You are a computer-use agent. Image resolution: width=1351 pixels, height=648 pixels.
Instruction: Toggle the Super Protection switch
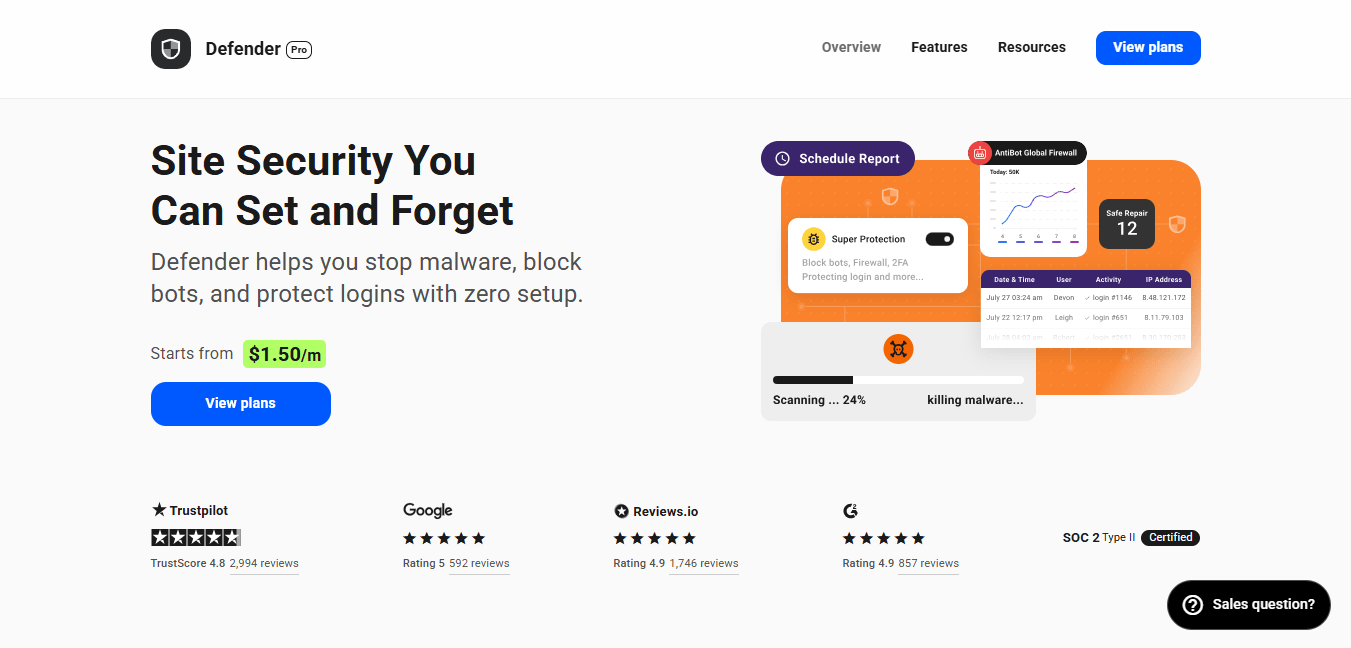pyautogui.click(x=939, y=239)
